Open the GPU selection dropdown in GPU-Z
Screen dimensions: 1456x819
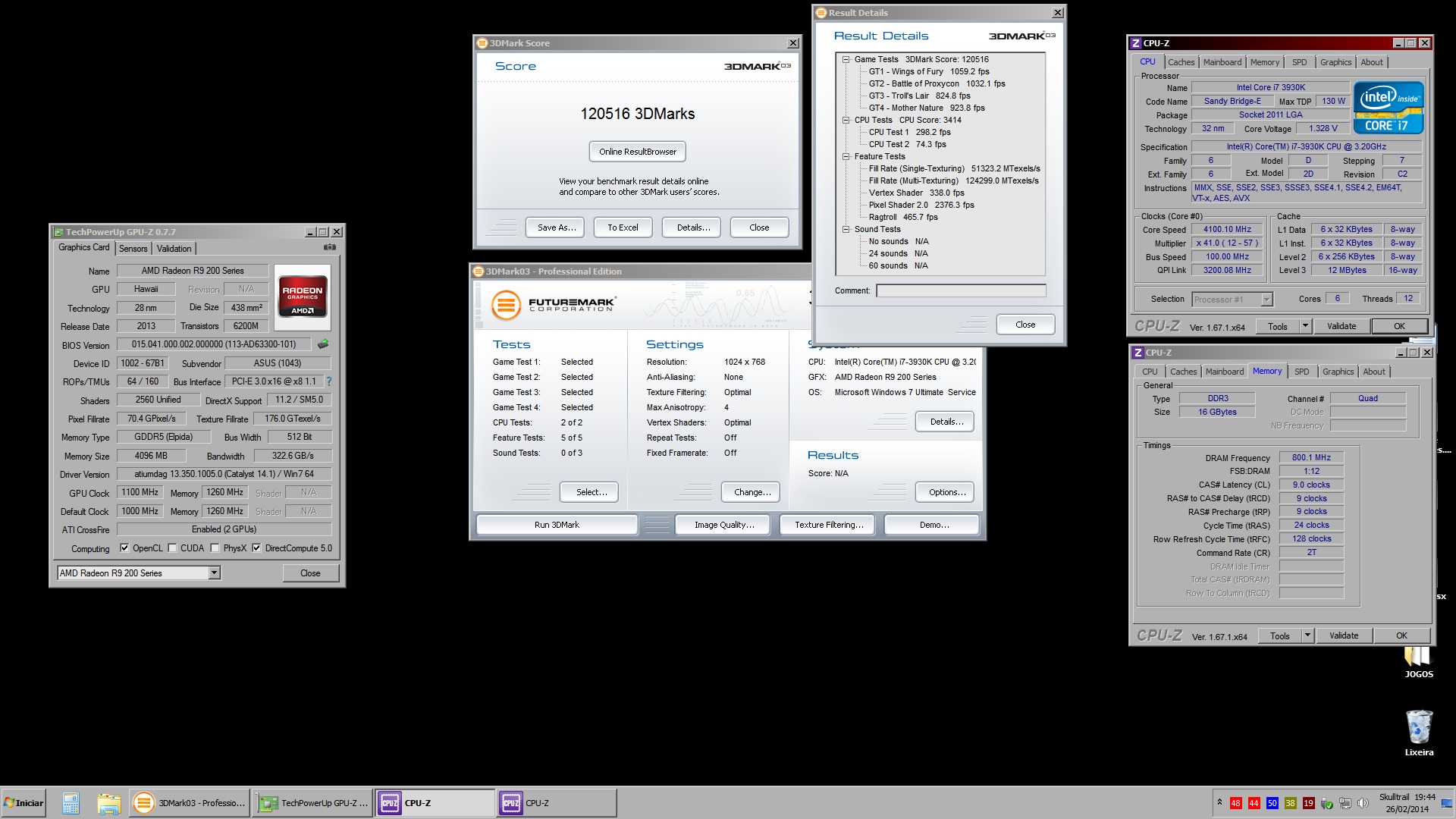215,573
